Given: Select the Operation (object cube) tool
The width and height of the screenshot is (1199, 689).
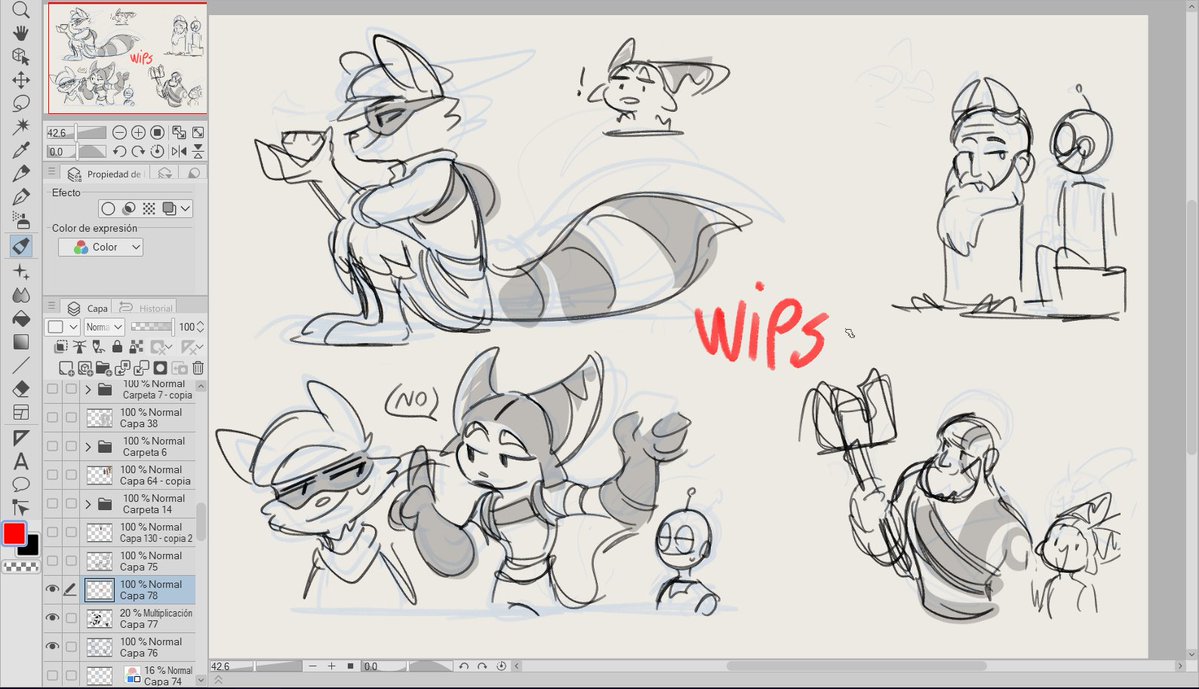Looking at the screenshot, I should point(21,57).
